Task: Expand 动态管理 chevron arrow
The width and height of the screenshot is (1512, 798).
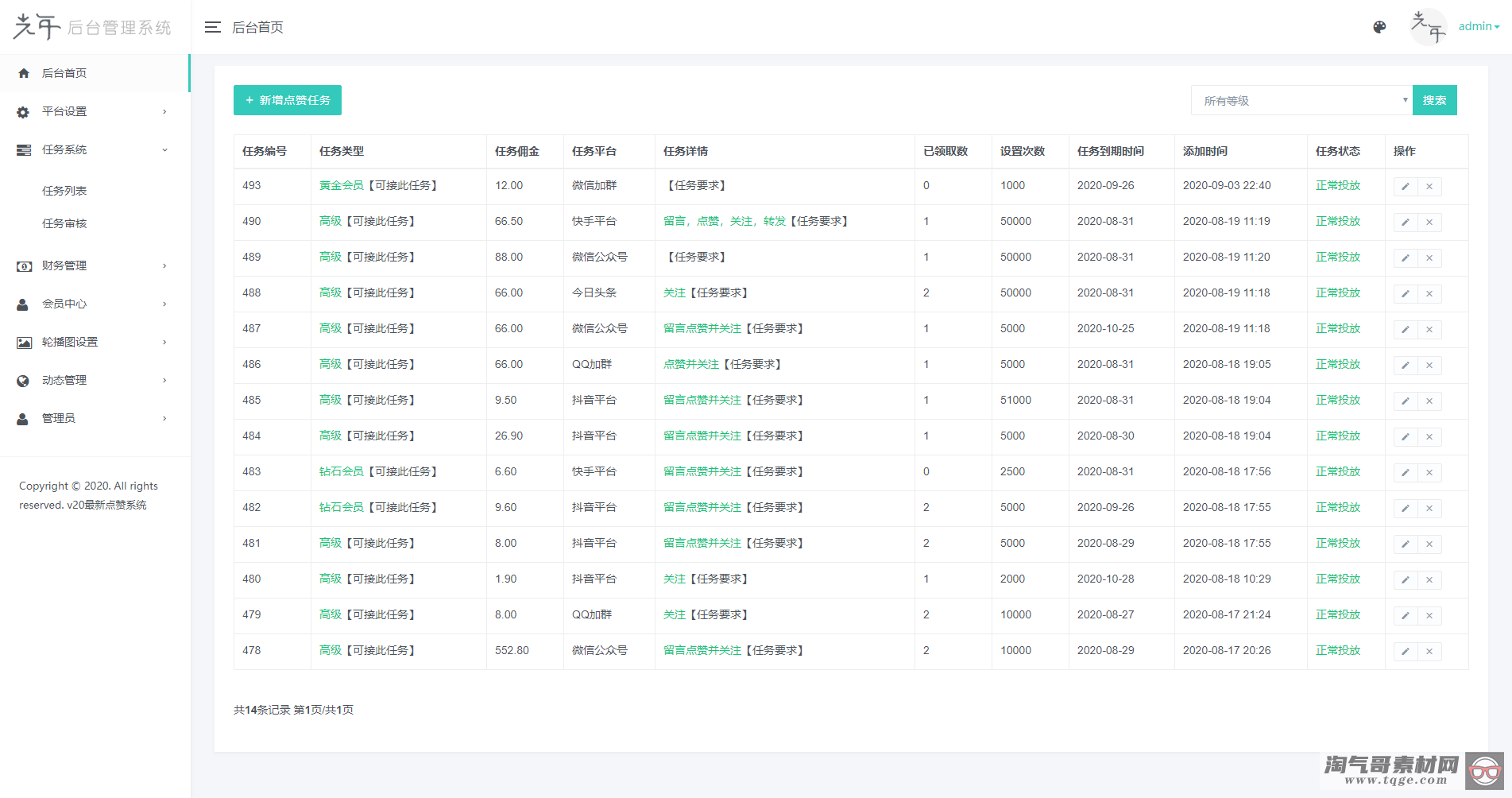Action: (x=164, y=381)
